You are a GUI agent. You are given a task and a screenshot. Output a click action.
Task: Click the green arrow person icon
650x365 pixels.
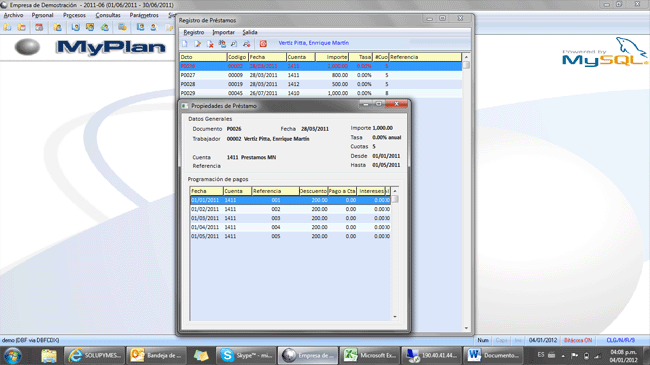tap(104, 27)
